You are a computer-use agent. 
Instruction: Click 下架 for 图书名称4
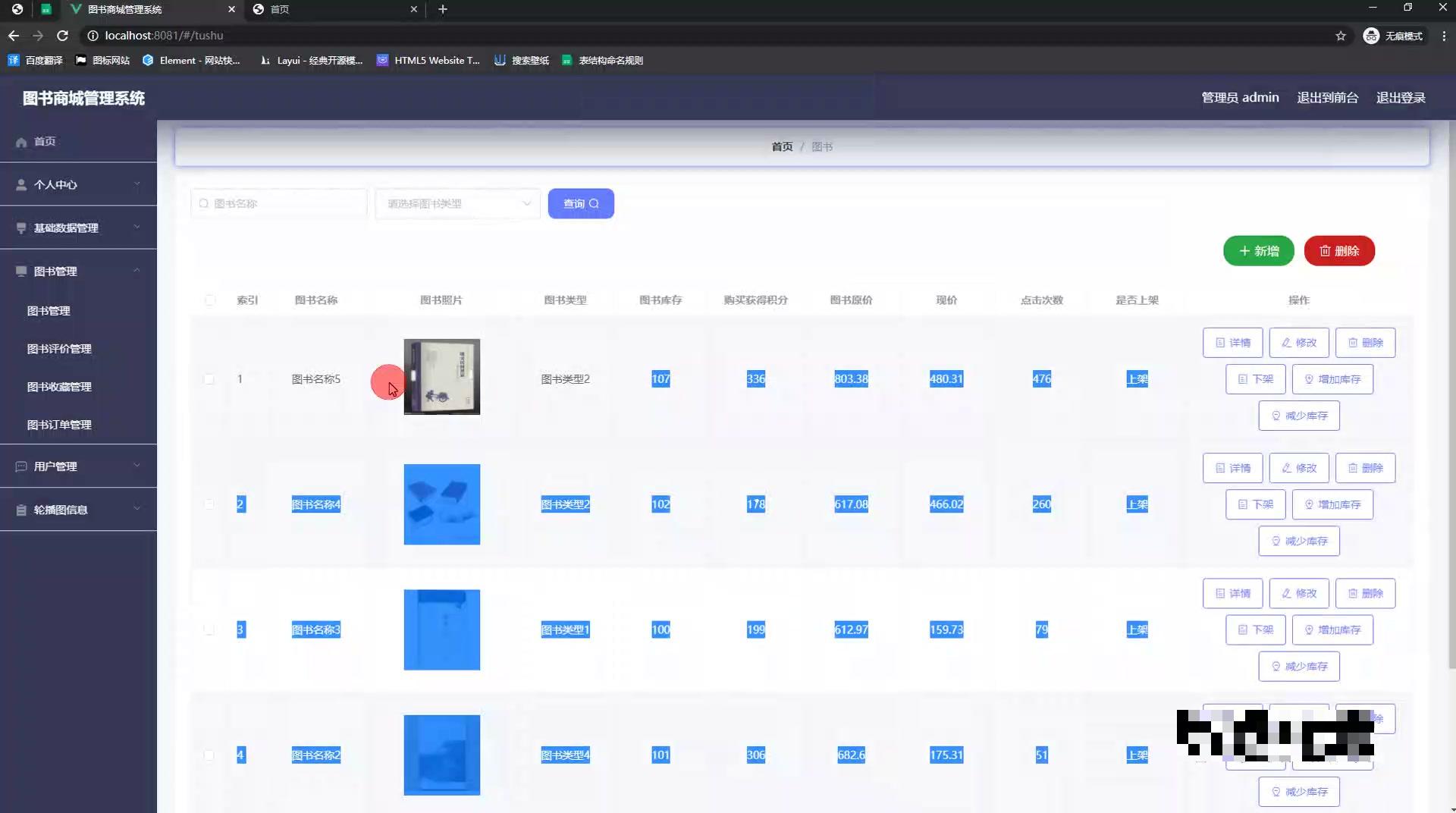(x=1255, y=504)
